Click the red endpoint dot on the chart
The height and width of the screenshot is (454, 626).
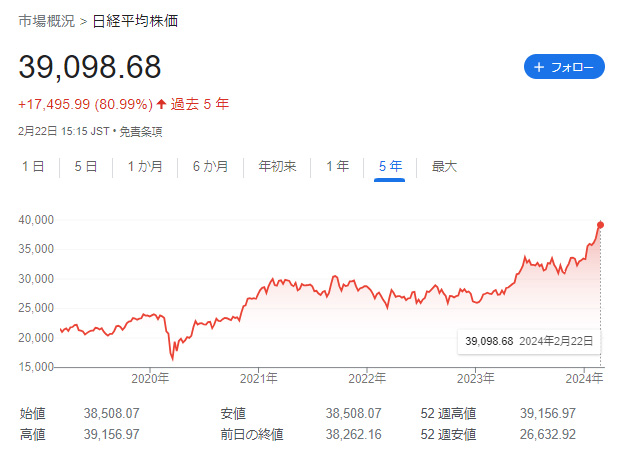pos(601,224)
